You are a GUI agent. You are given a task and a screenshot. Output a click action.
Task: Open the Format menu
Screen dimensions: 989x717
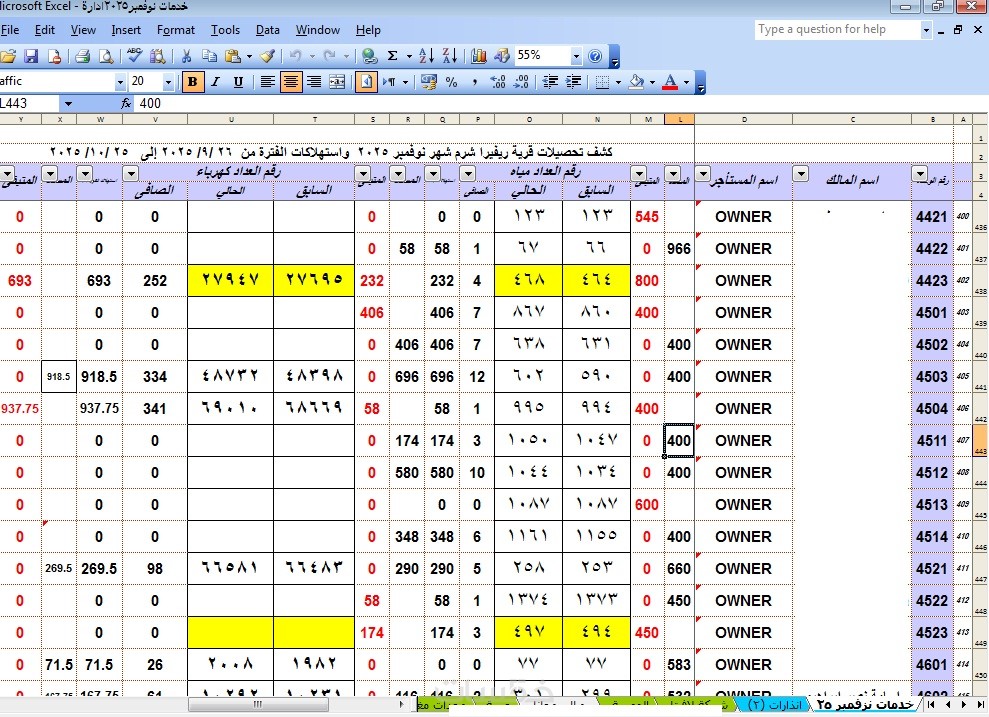pos(175,30)
